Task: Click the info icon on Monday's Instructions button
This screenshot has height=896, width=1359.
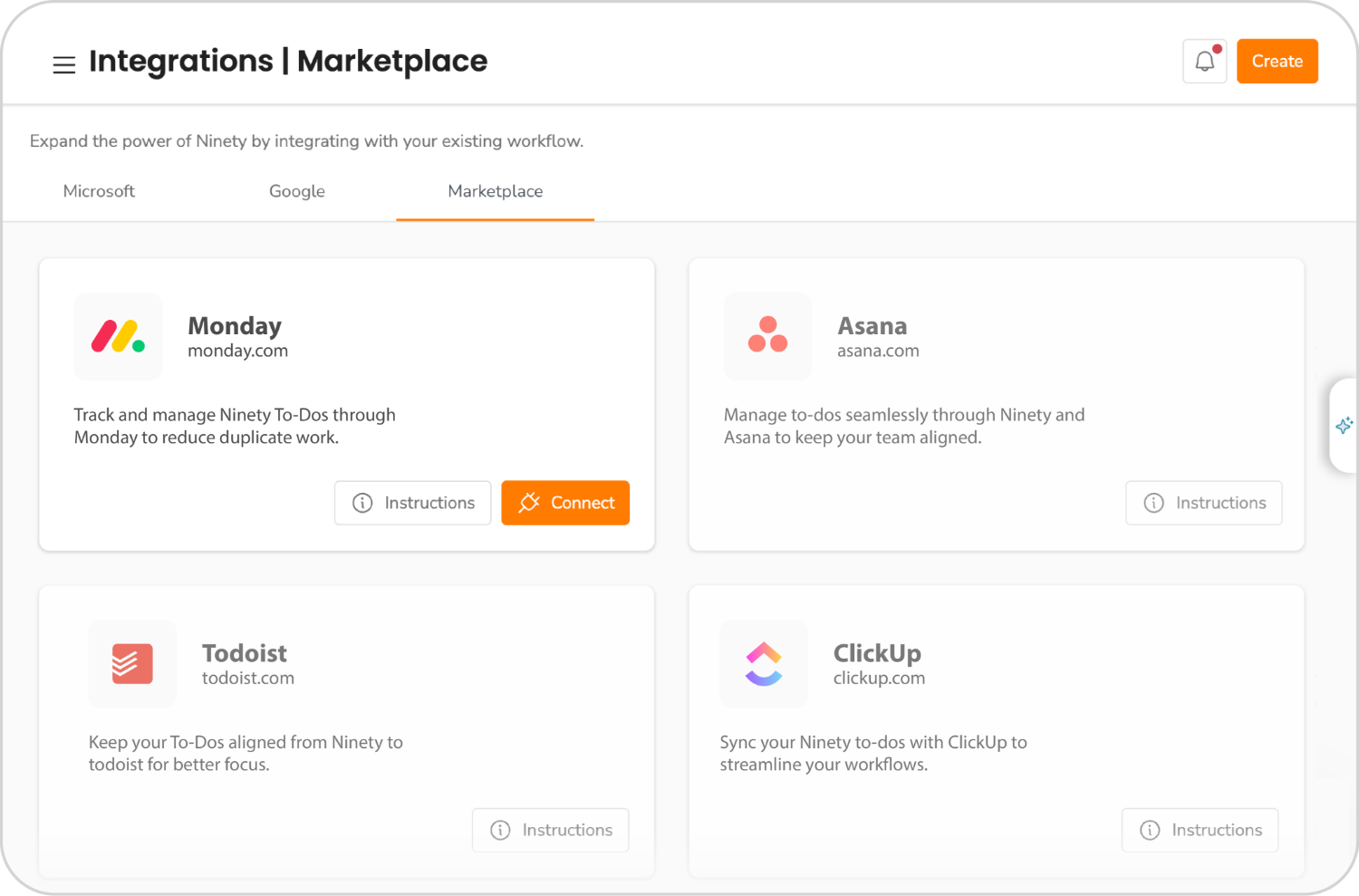Action: [x=363, y=503]
